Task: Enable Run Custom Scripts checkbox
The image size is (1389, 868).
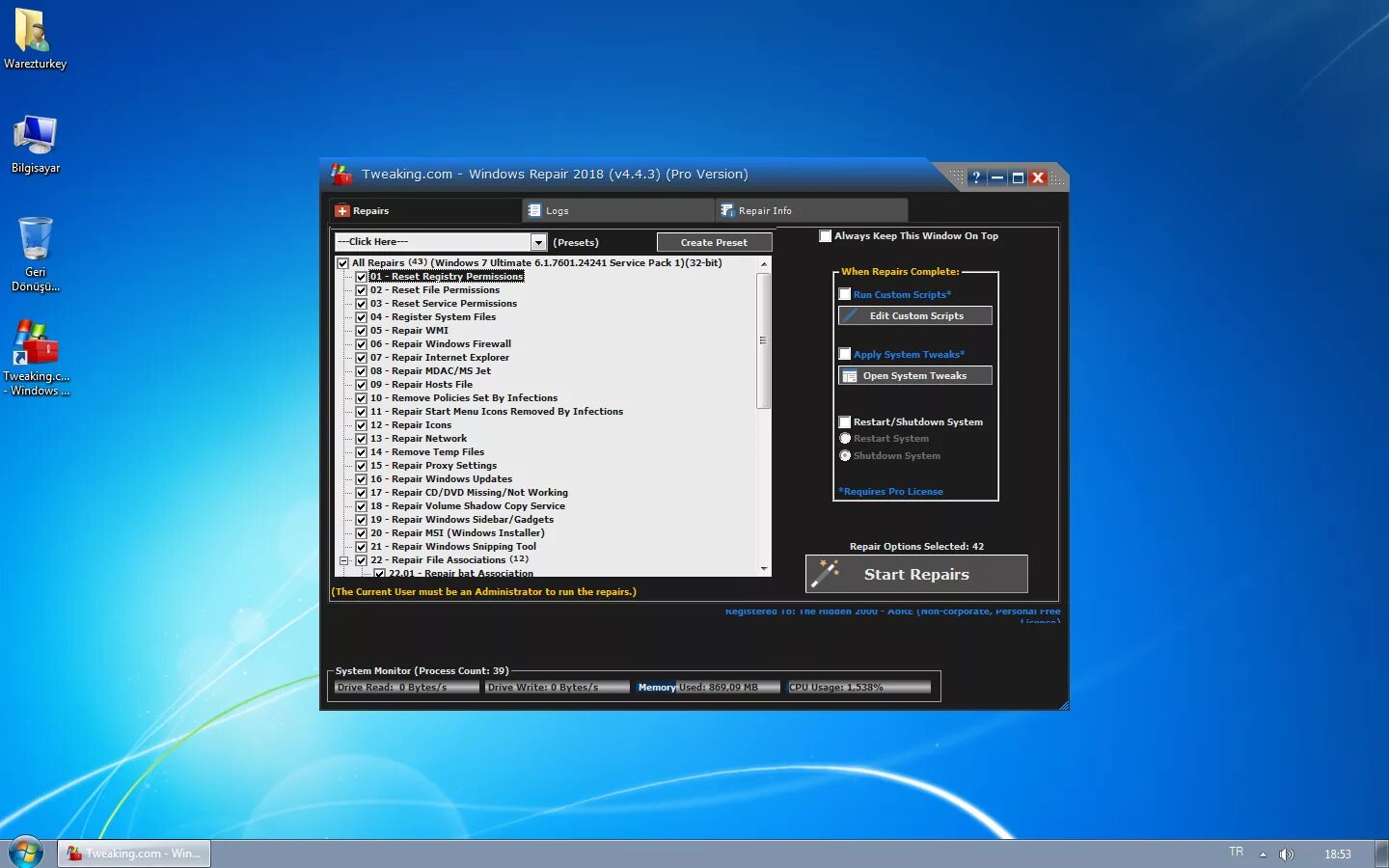Action: coord(845,294)
